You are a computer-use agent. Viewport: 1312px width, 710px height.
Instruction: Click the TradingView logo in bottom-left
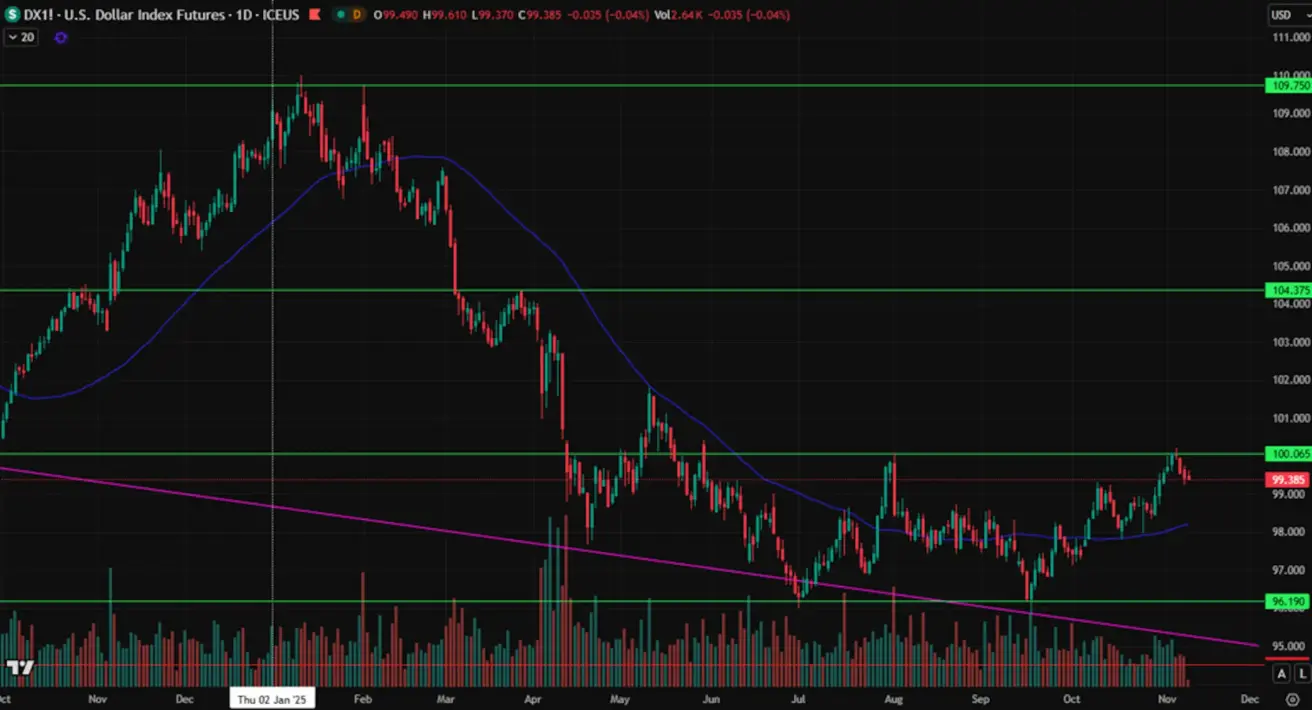point(20,667)
